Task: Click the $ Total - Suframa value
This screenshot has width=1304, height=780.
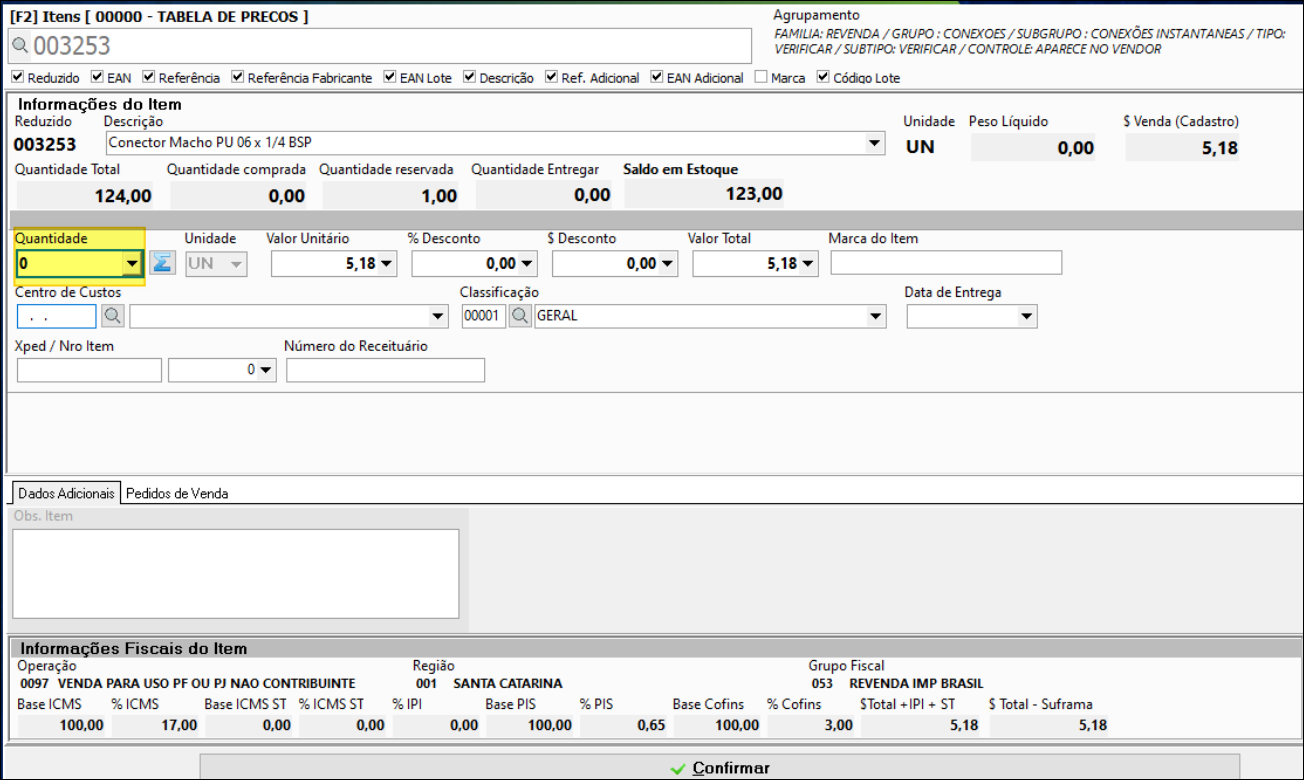Action: tap(1092, 725)
